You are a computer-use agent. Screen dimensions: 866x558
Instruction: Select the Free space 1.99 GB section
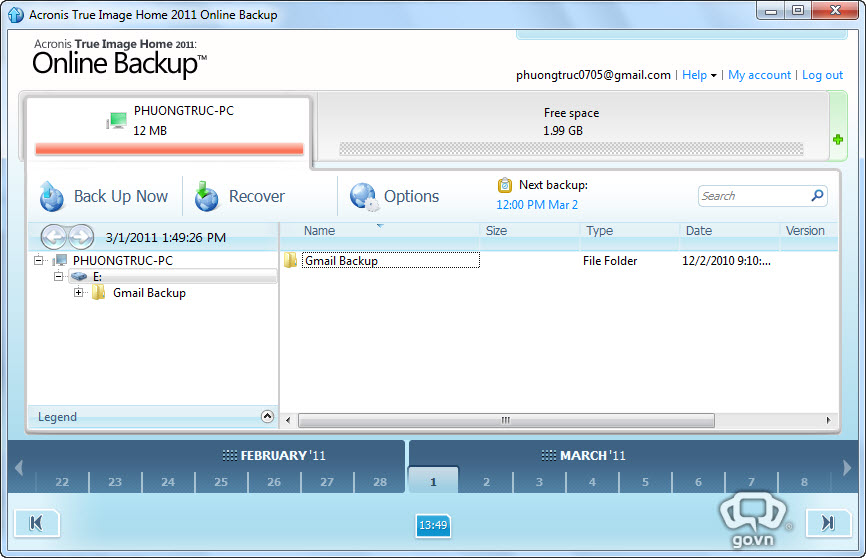coord(572,127)
